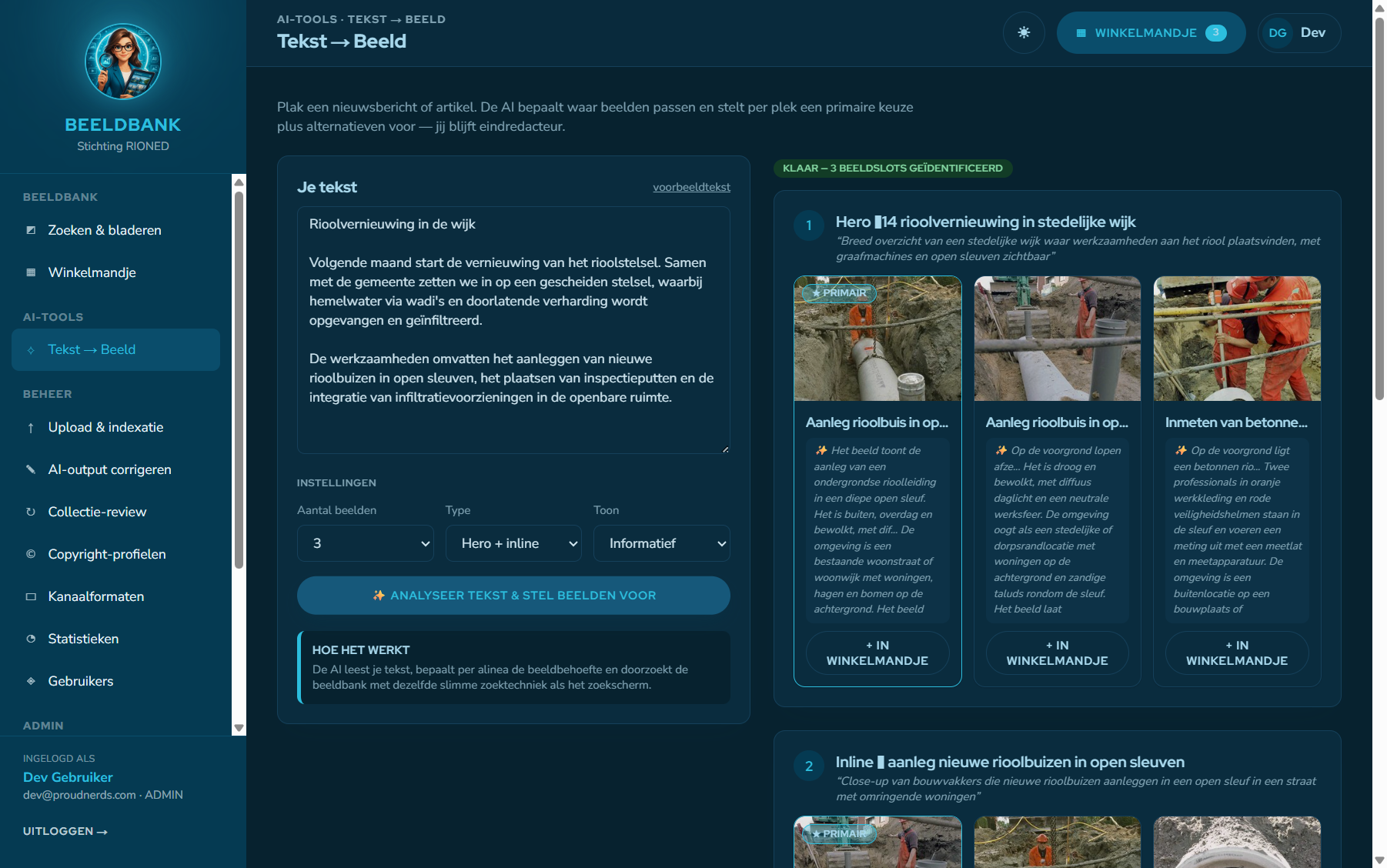Open the Type dropdown showing Hero + inline
Screen dimensions: 1387x868
[513, 543]
